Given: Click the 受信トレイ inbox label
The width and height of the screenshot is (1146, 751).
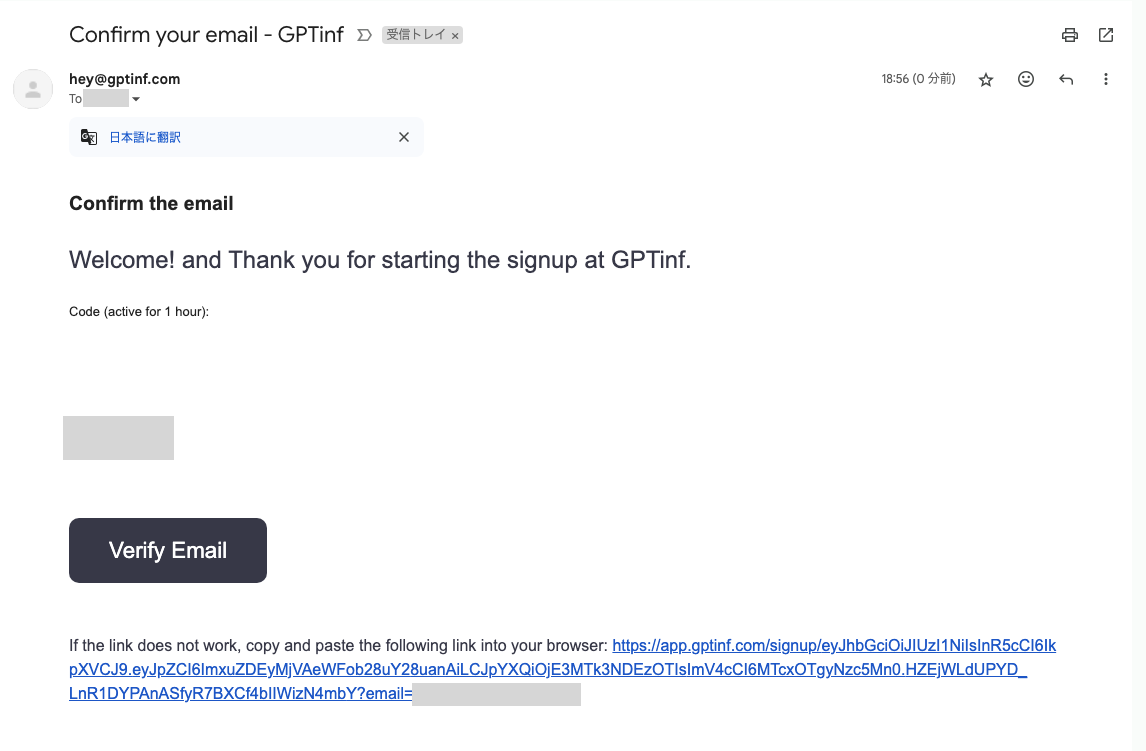Looking at the screenshot, I should 416,35.
